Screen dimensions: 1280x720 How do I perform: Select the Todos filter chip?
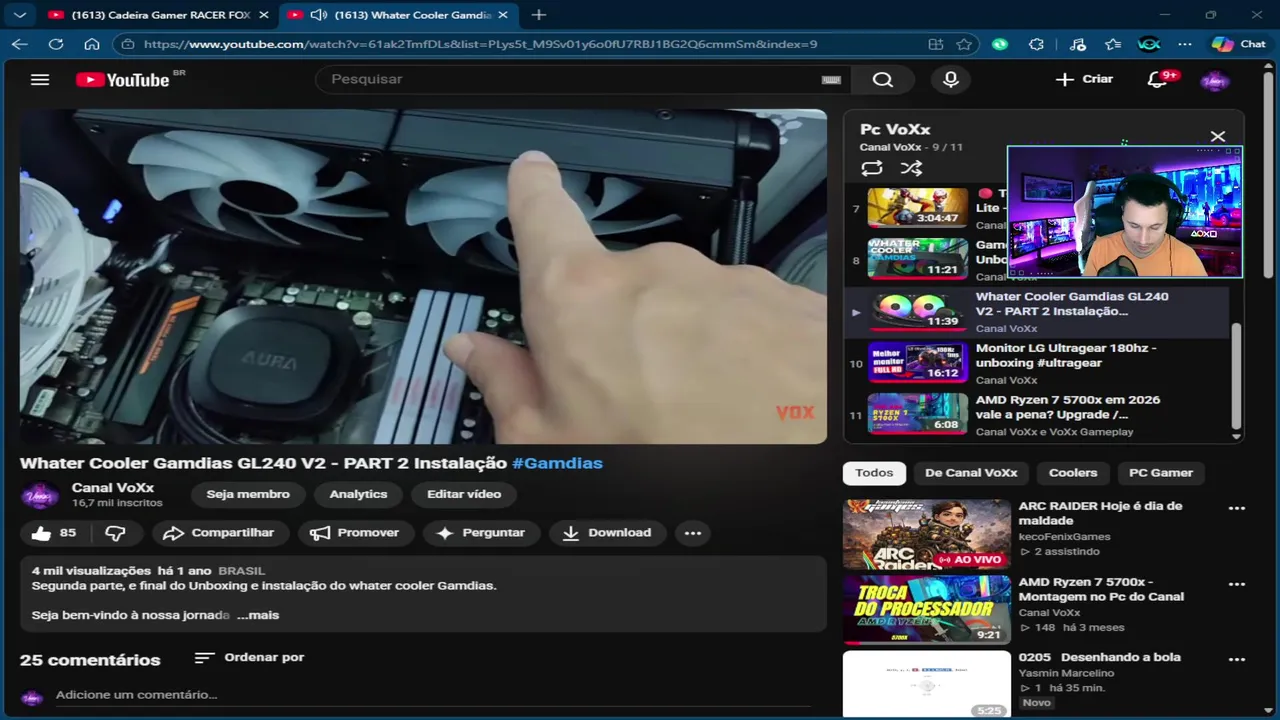pyautogui.click(x=874, y=473)
